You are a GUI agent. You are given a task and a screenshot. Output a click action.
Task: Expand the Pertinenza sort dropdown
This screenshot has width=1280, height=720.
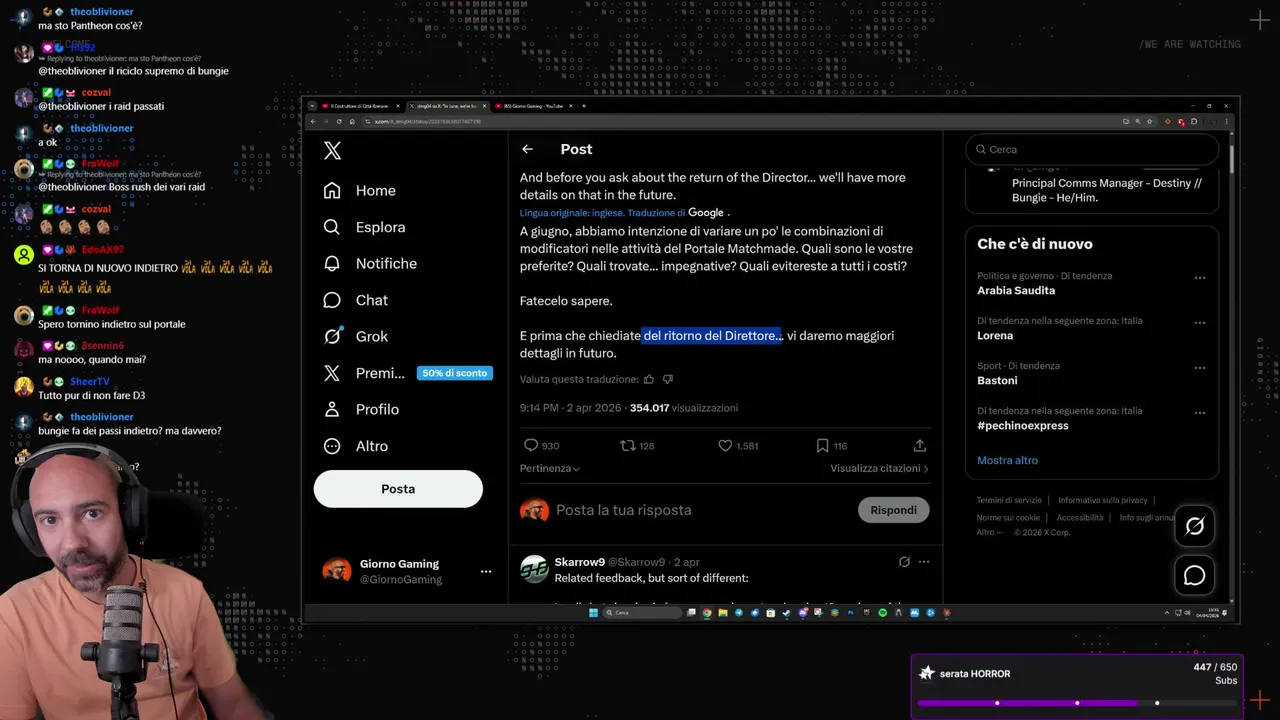pyautogui.click(x=550, y=468)
